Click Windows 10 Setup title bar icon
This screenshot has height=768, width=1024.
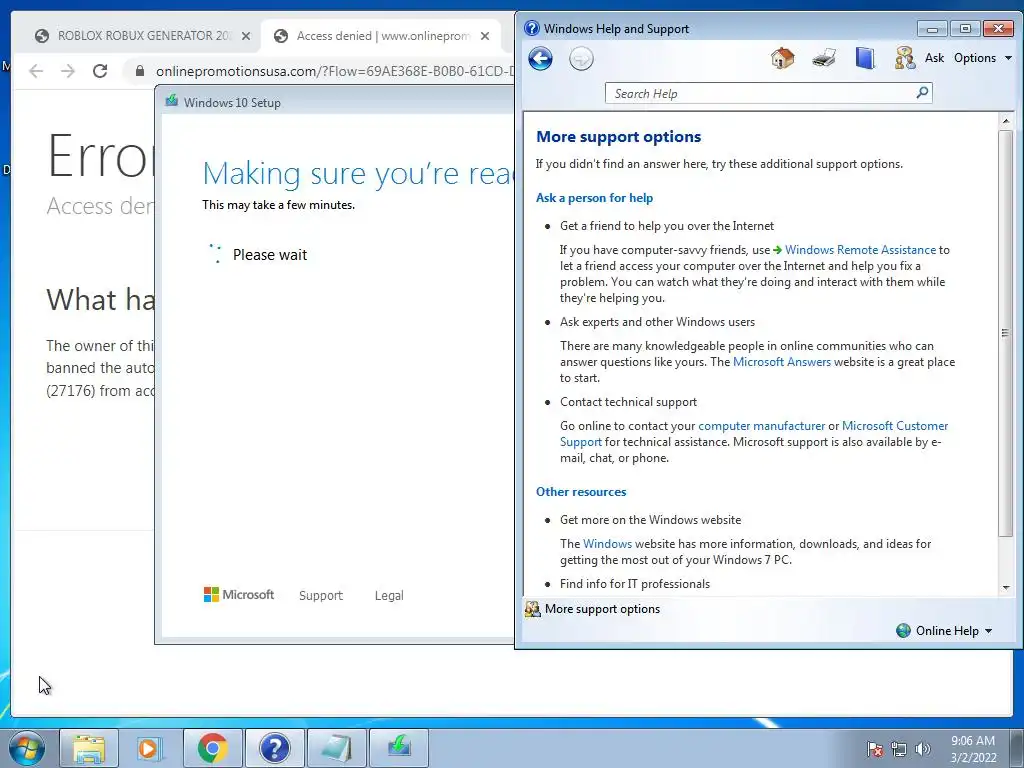click(172, 101)
